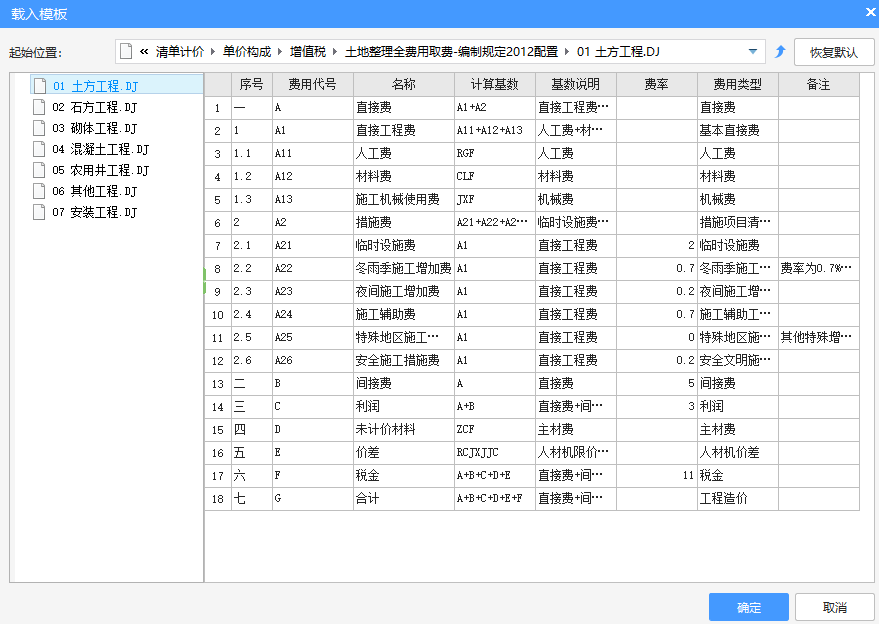
Task: Click the 恢复默认 button
Action: pos(834,52)
